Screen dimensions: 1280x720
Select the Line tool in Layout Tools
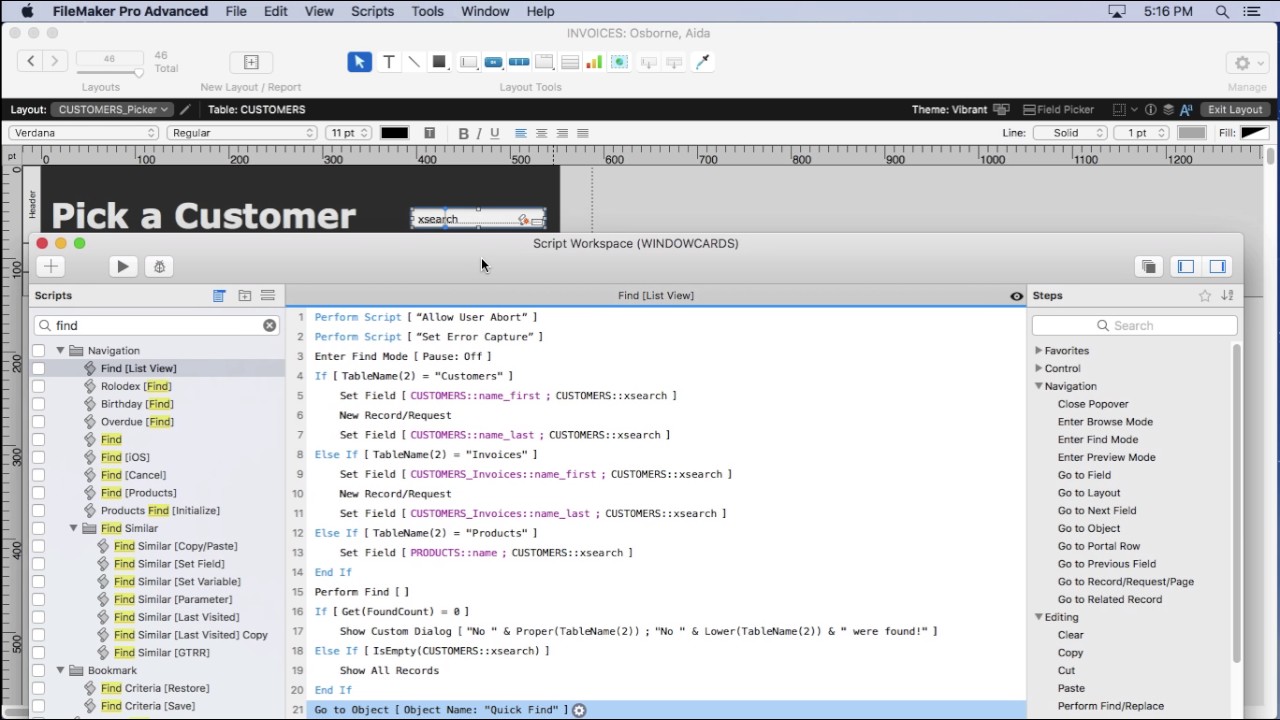[x=413, y=62]
